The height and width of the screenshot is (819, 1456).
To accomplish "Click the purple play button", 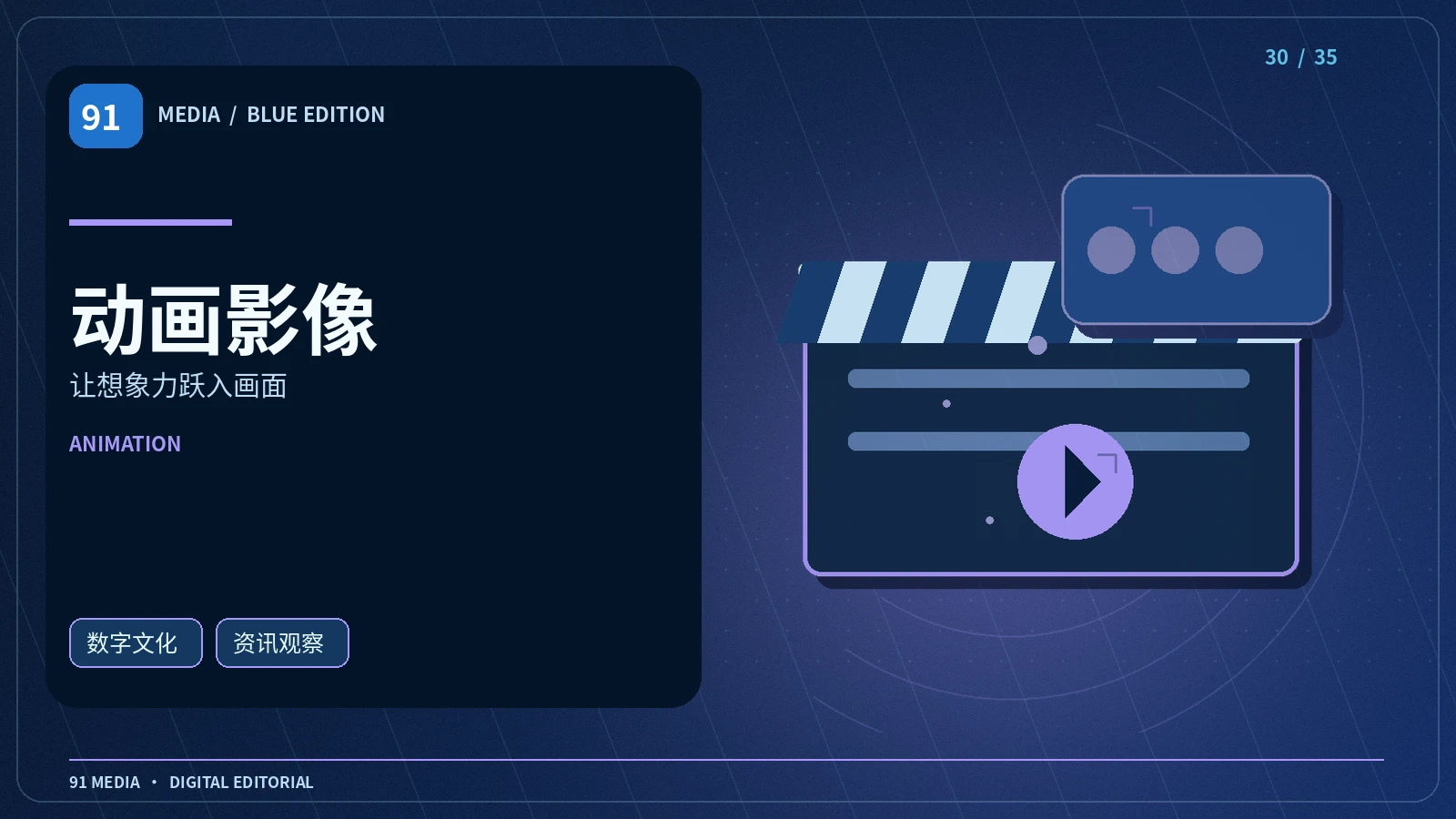I will [x=1075, y=481].
